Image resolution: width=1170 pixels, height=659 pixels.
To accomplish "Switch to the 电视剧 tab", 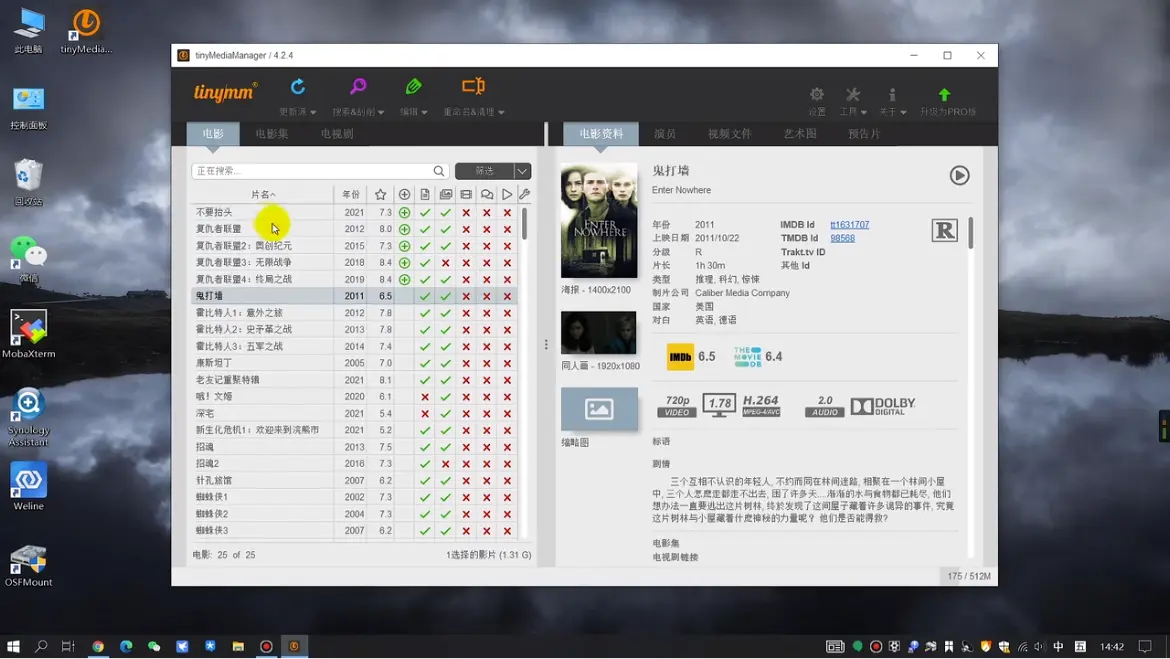I will (x=337, y=134).
